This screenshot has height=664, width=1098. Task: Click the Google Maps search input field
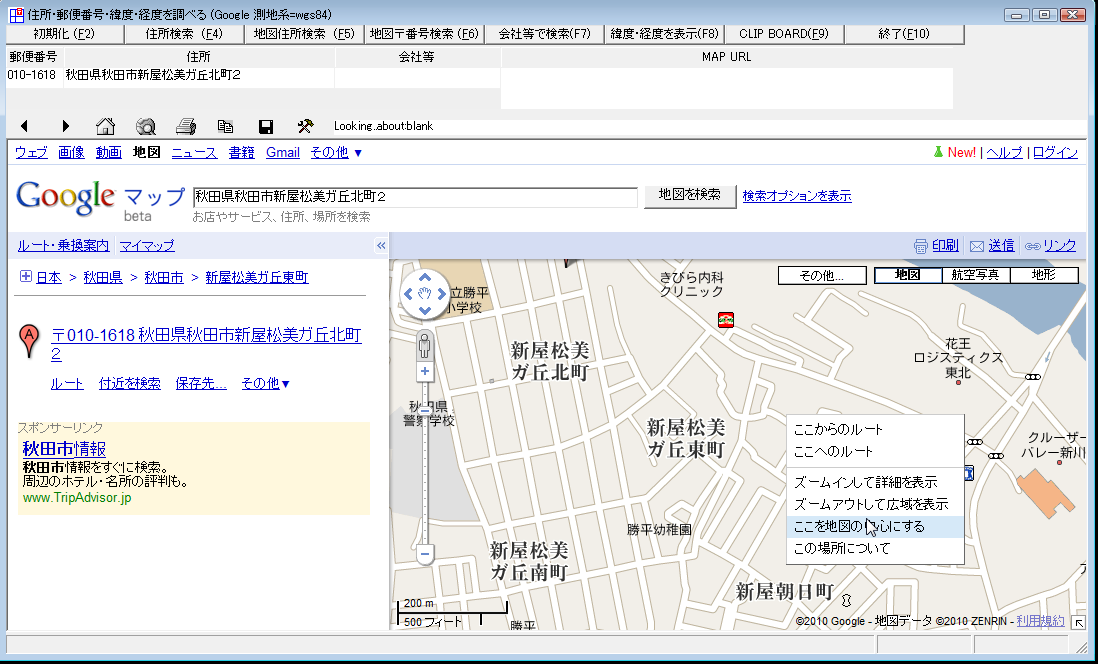click(415, 197)
